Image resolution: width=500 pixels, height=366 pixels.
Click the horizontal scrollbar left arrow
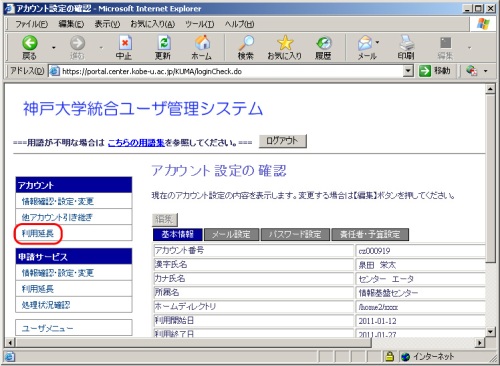[x=10, y=342]
